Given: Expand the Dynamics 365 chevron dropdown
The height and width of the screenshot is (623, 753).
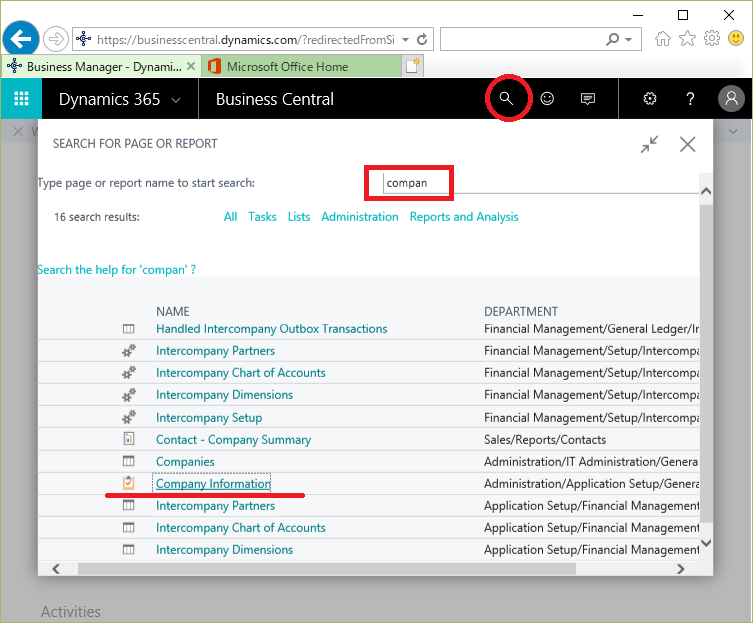Looking at the screenshot, I should 176,100.
